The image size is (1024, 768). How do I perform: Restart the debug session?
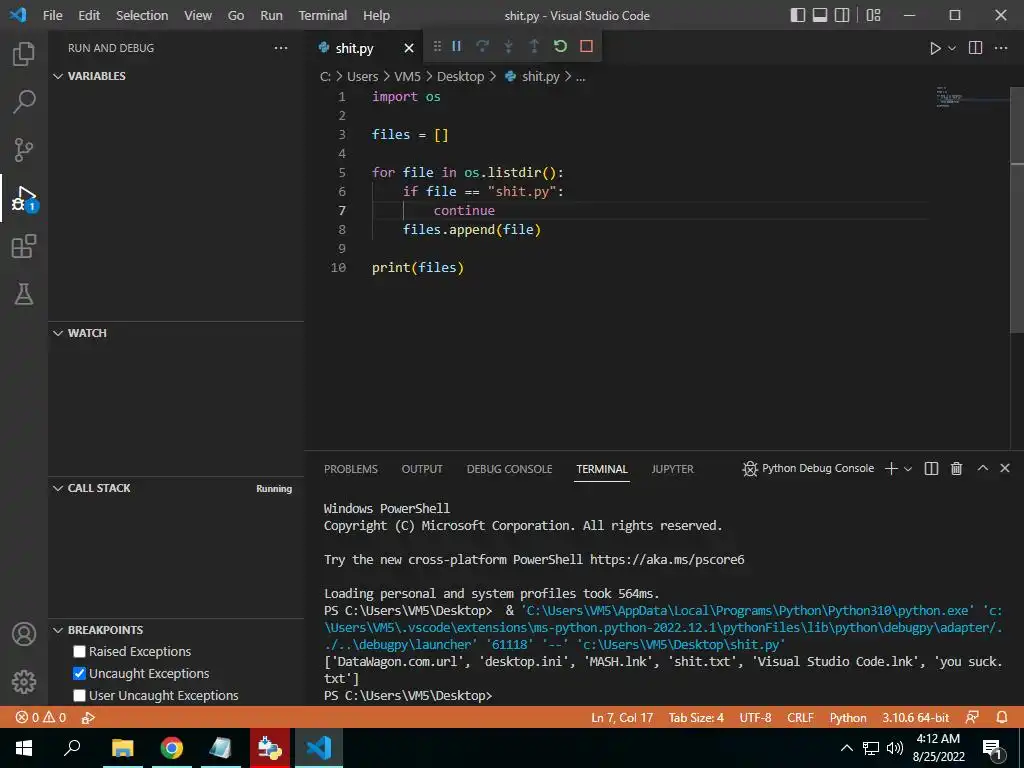tap(560, 46)
